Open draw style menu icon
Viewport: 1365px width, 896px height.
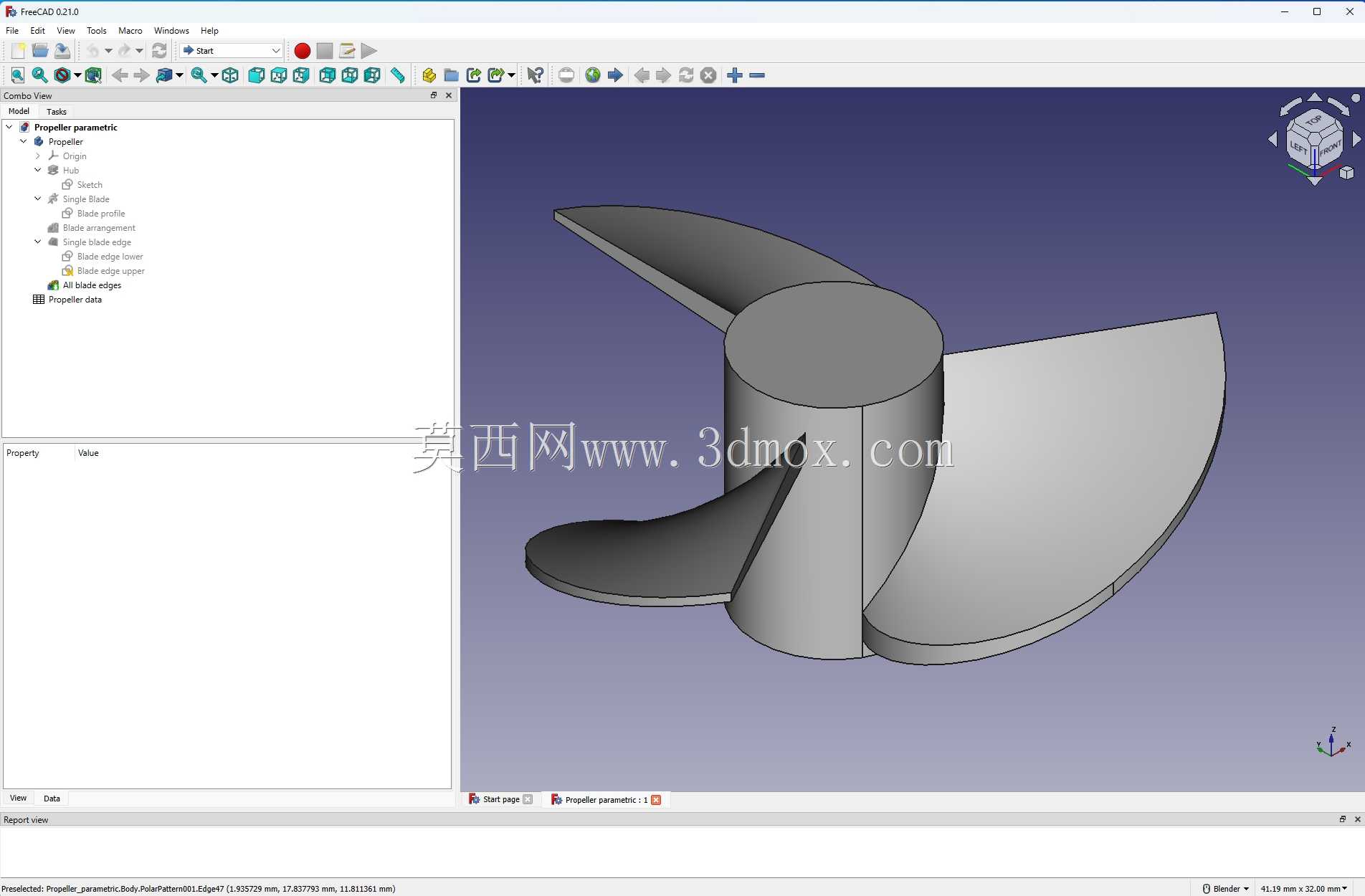click(x=62, y=75)
